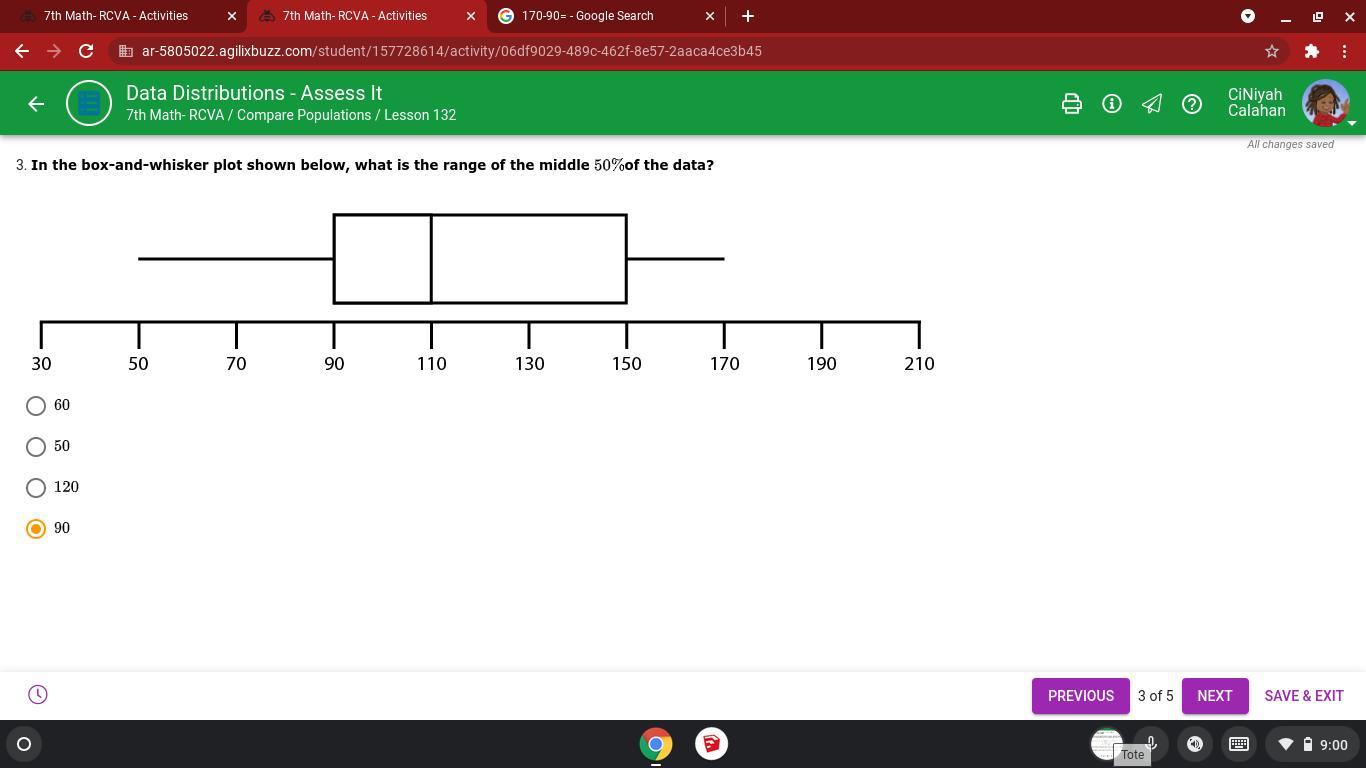1366x768 pixels.
Task: Open the red app icon on the shelf
Action: coord(711,744)
